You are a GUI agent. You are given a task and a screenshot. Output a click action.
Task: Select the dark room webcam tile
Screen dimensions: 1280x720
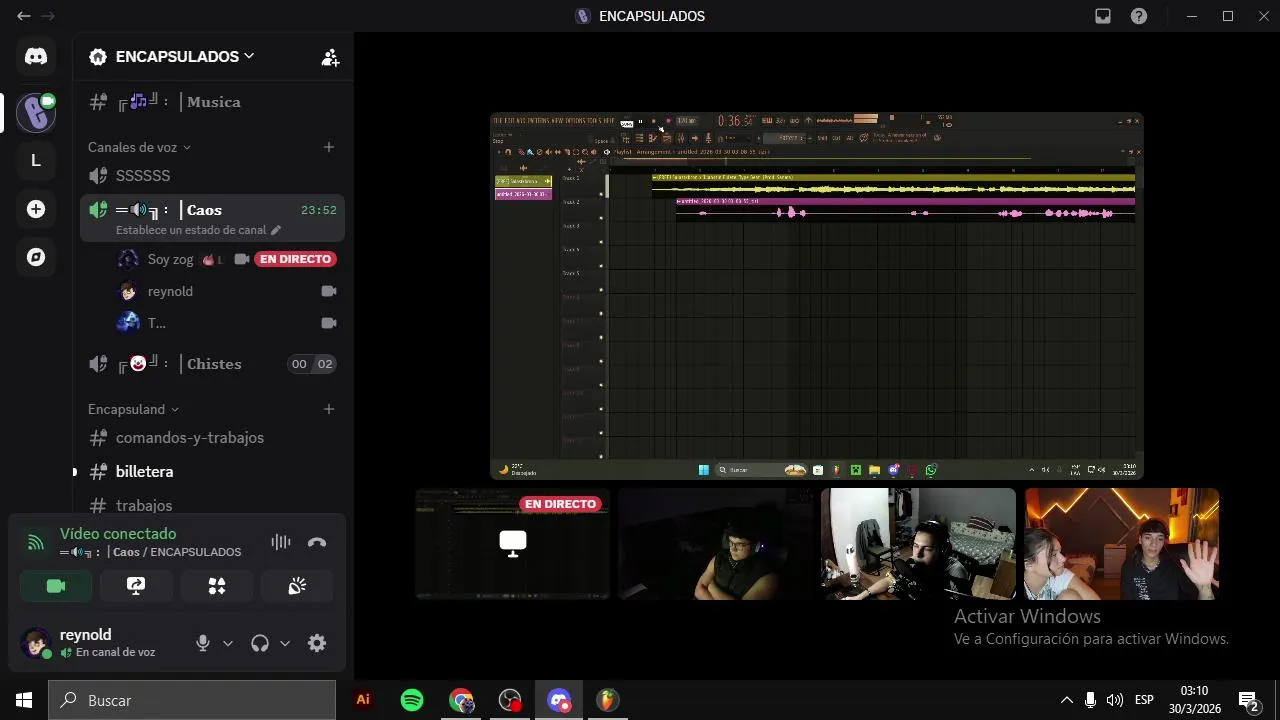click(x=715, y=544)
